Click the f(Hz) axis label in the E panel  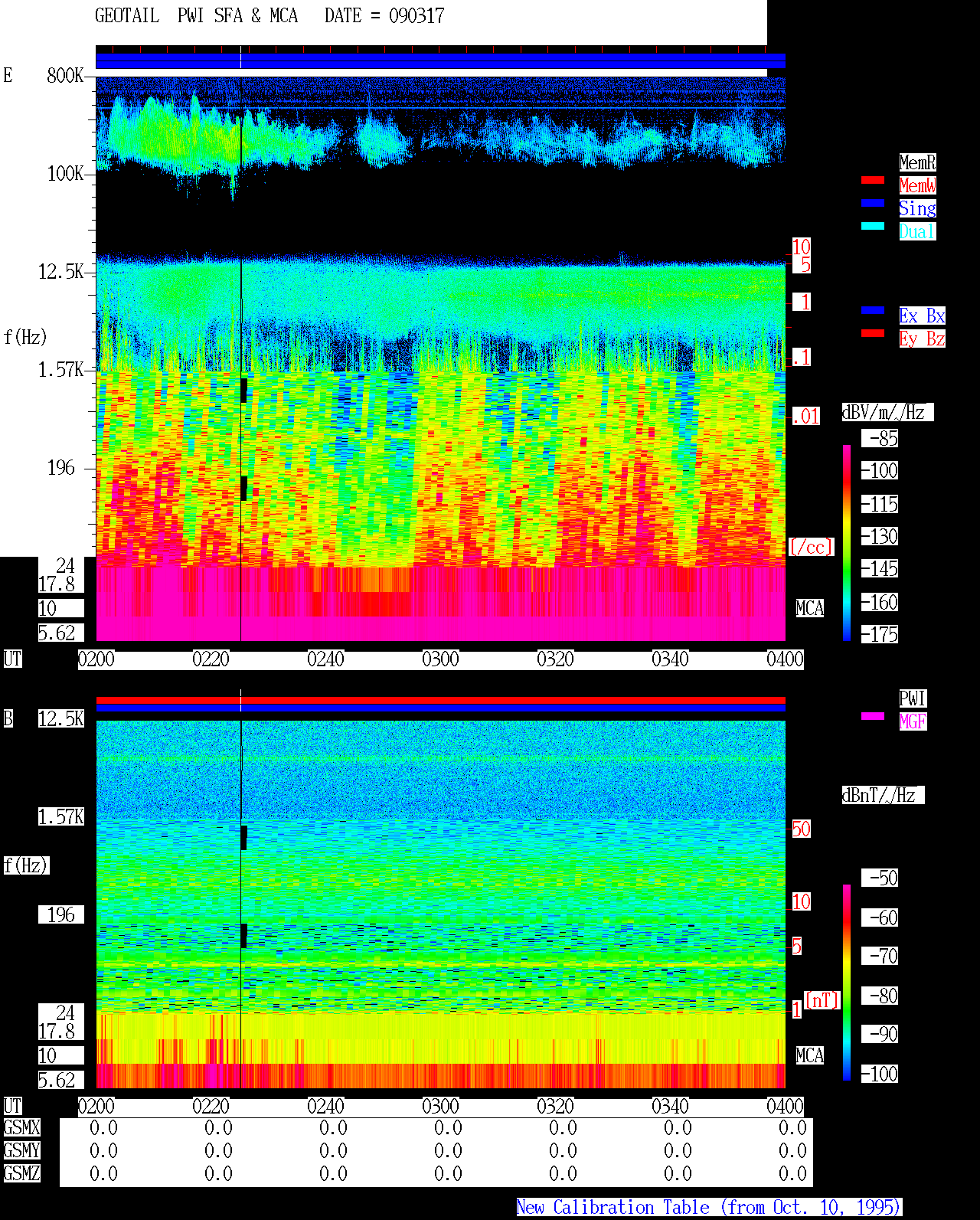click(25, 337)
